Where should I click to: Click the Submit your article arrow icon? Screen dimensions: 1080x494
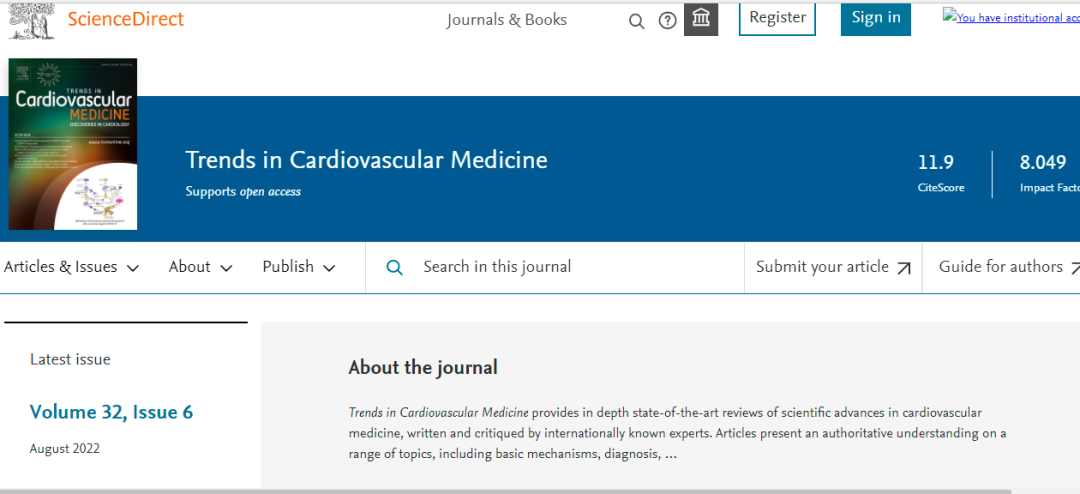(904, 268)
